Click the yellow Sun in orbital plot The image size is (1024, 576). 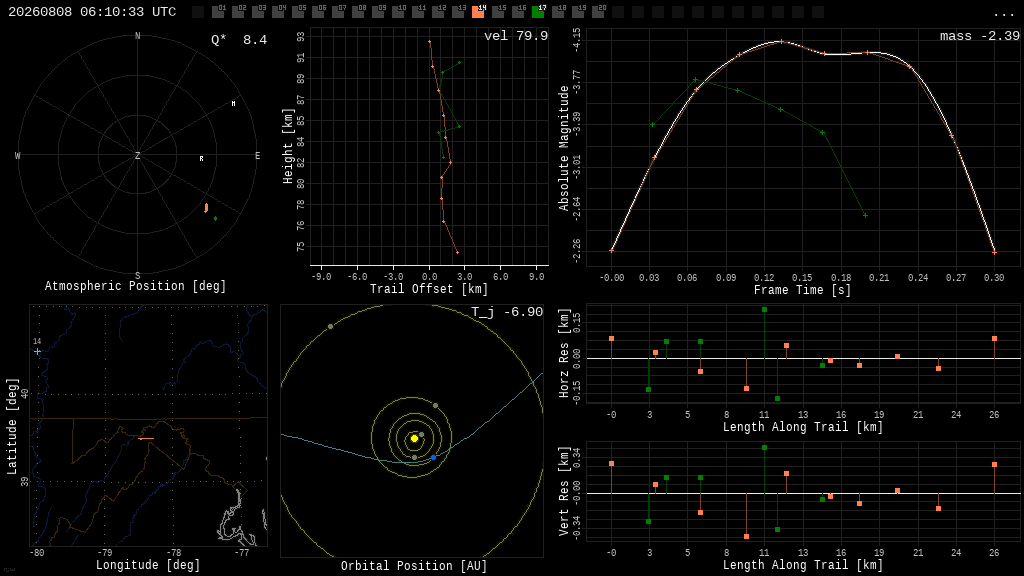[414, 439]
